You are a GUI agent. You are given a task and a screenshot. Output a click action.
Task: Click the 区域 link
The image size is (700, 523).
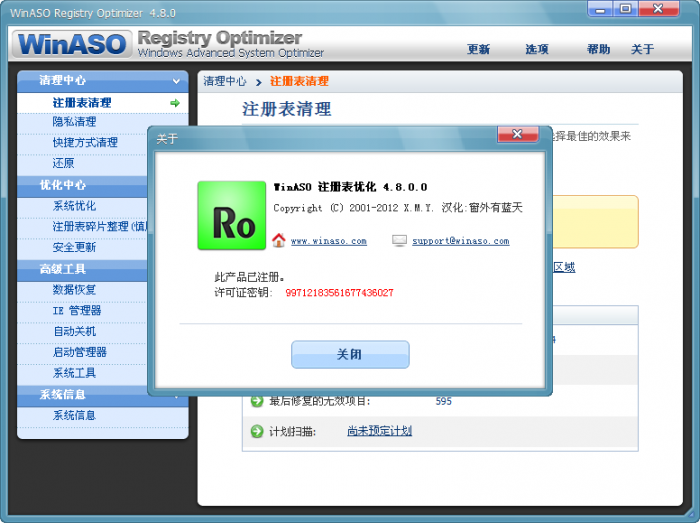[x=564, y=267]
